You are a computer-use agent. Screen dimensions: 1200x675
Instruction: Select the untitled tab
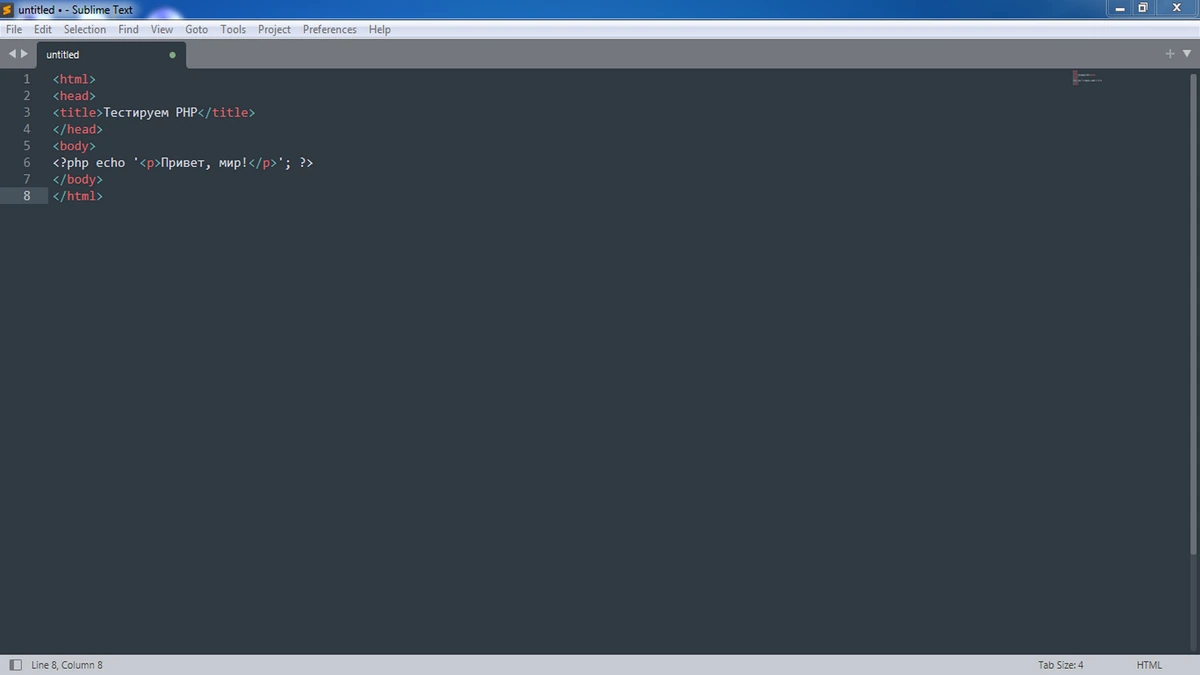point(110,55)
